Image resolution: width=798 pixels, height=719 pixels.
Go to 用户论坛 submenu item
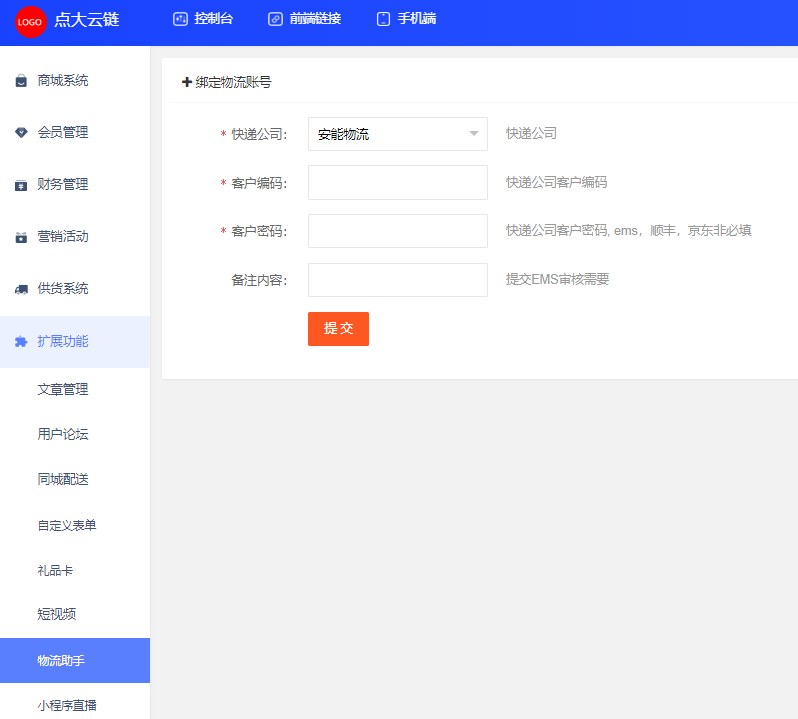coord(75,434)
